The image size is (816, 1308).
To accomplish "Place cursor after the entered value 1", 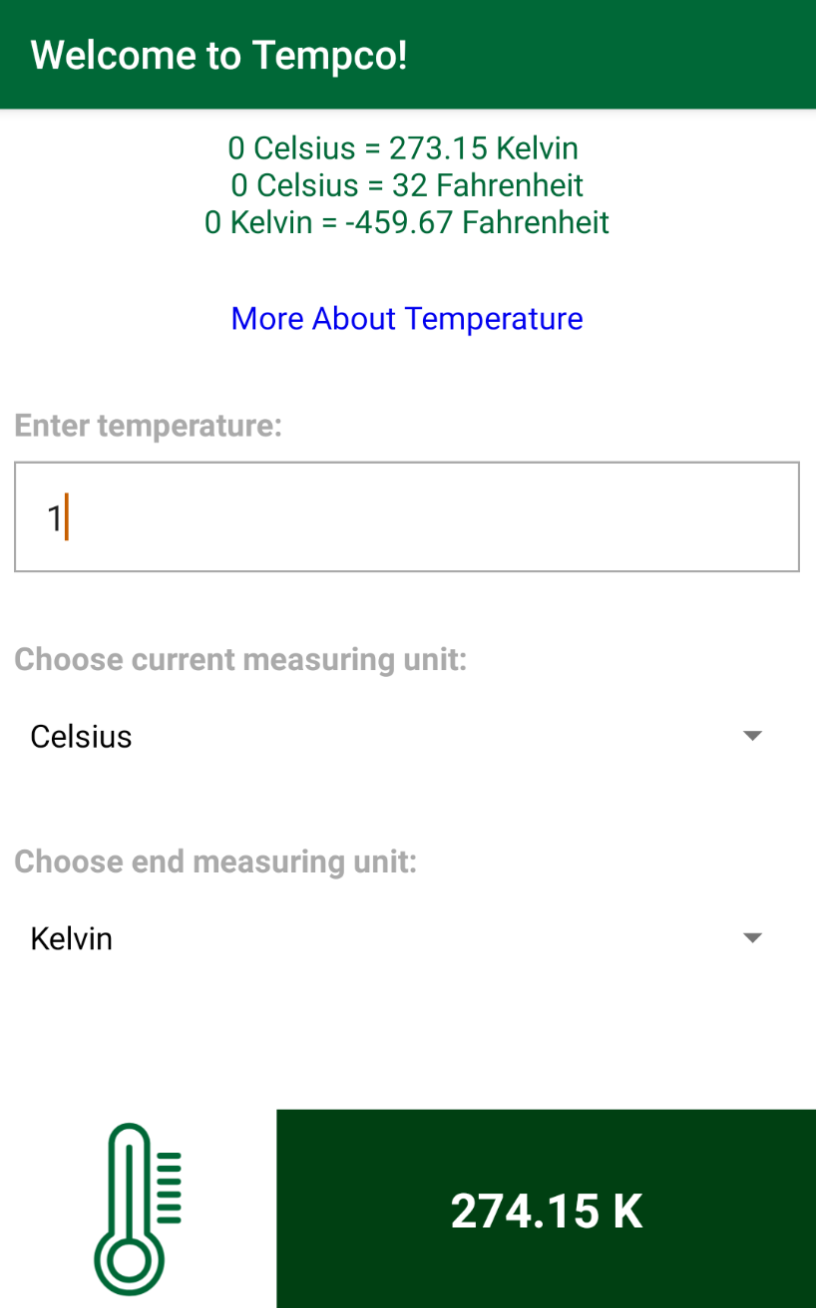I will coord(62,516).
